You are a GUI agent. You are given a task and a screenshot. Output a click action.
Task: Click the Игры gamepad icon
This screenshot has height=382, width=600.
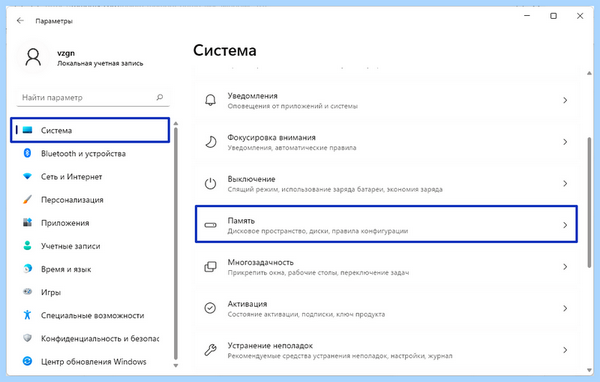(27, 292)
